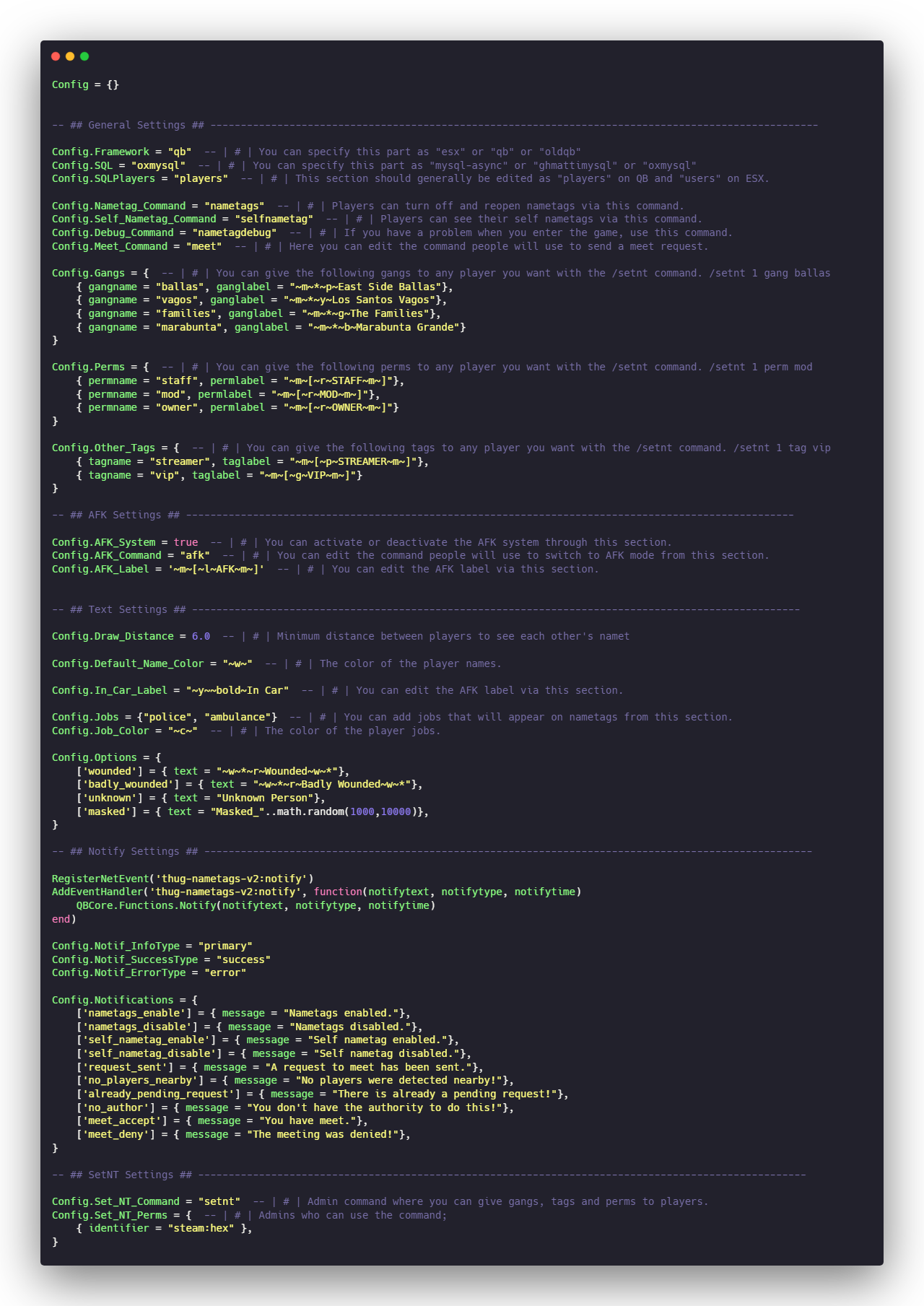
Task: Click Config.Other_Tags variable name
Action: pos(103,448)
